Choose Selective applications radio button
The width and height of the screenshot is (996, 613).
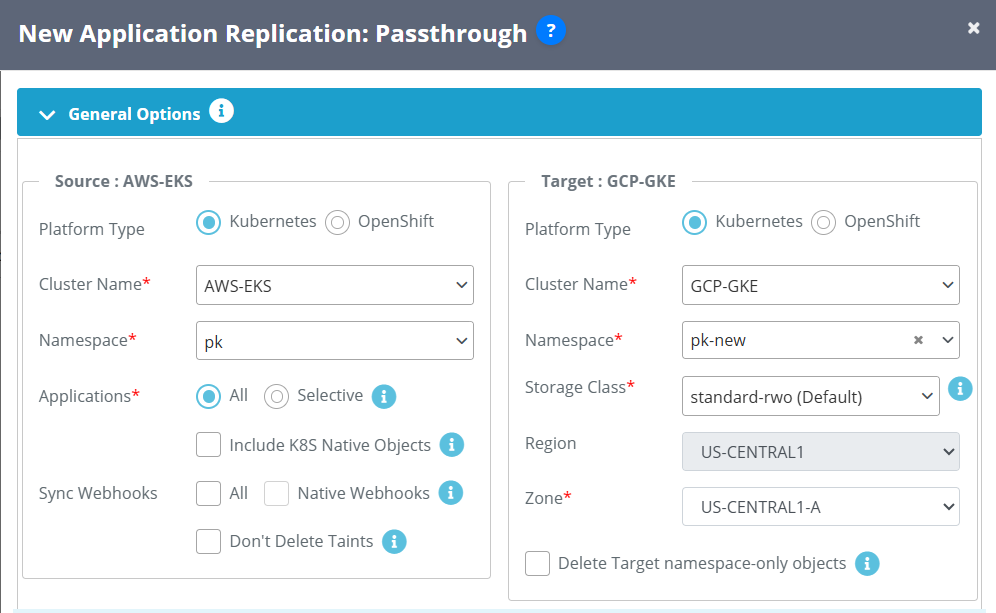coord(276,396)
